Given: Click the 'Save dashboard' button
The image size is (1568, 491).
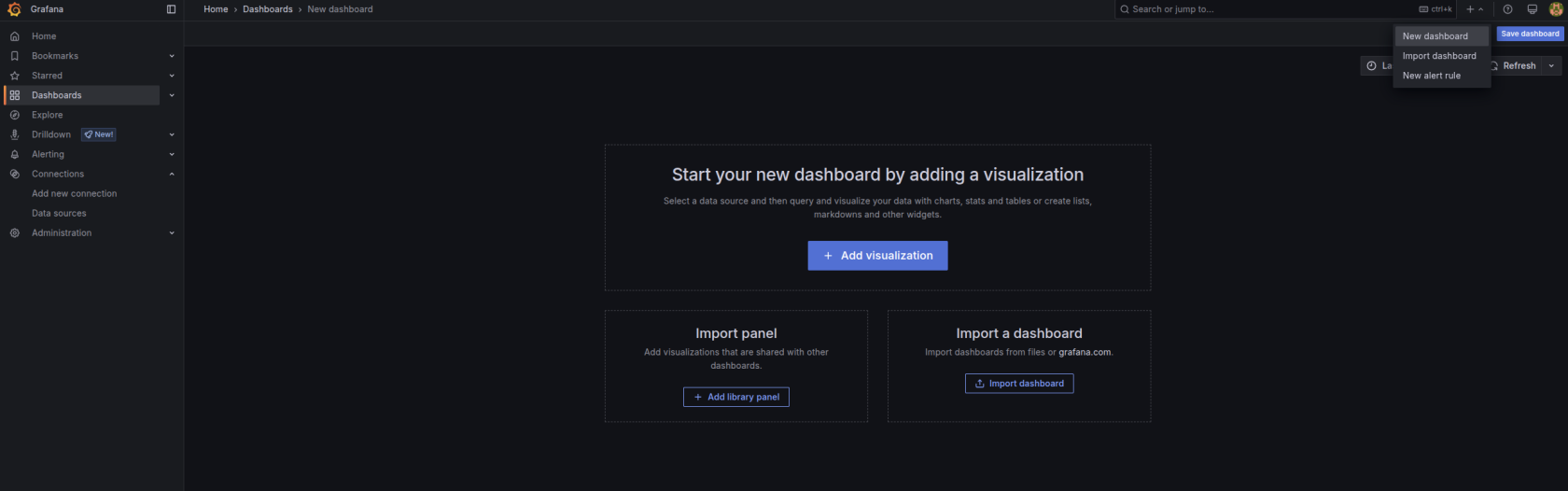Looking at the screenshot, I should coord(1530,34).
